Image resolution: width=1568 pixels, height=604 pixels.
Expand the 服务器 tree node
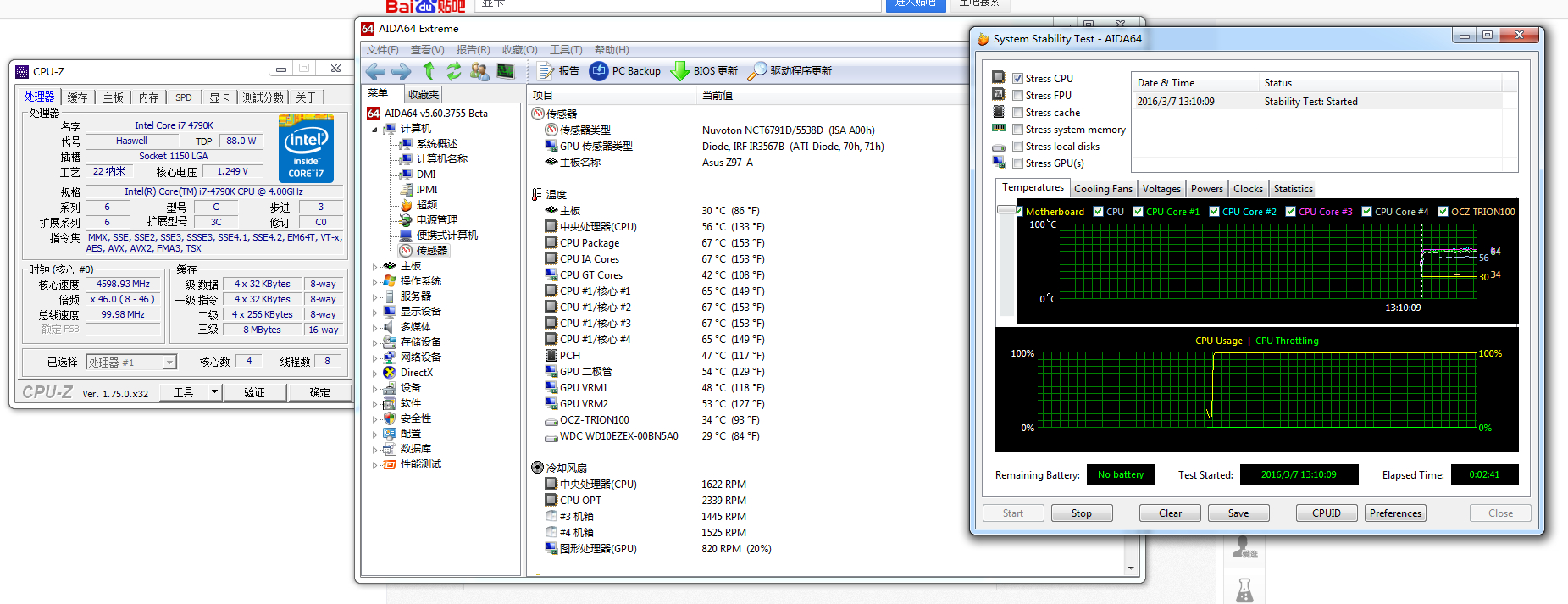pyautogui.click(x=374, y=297)
